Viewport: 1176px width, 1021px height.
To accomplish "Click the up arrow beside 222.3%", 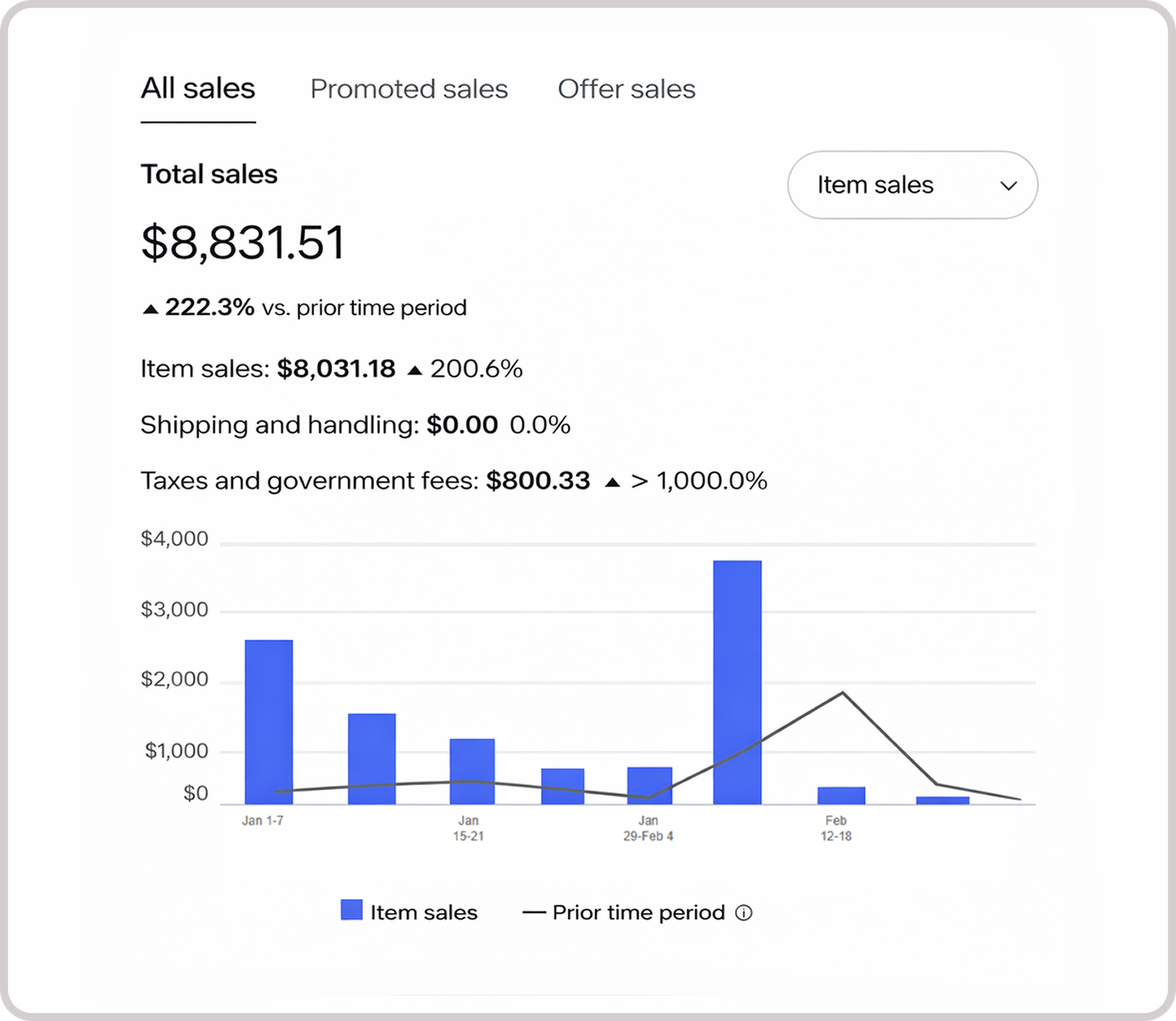I will 150,309.
